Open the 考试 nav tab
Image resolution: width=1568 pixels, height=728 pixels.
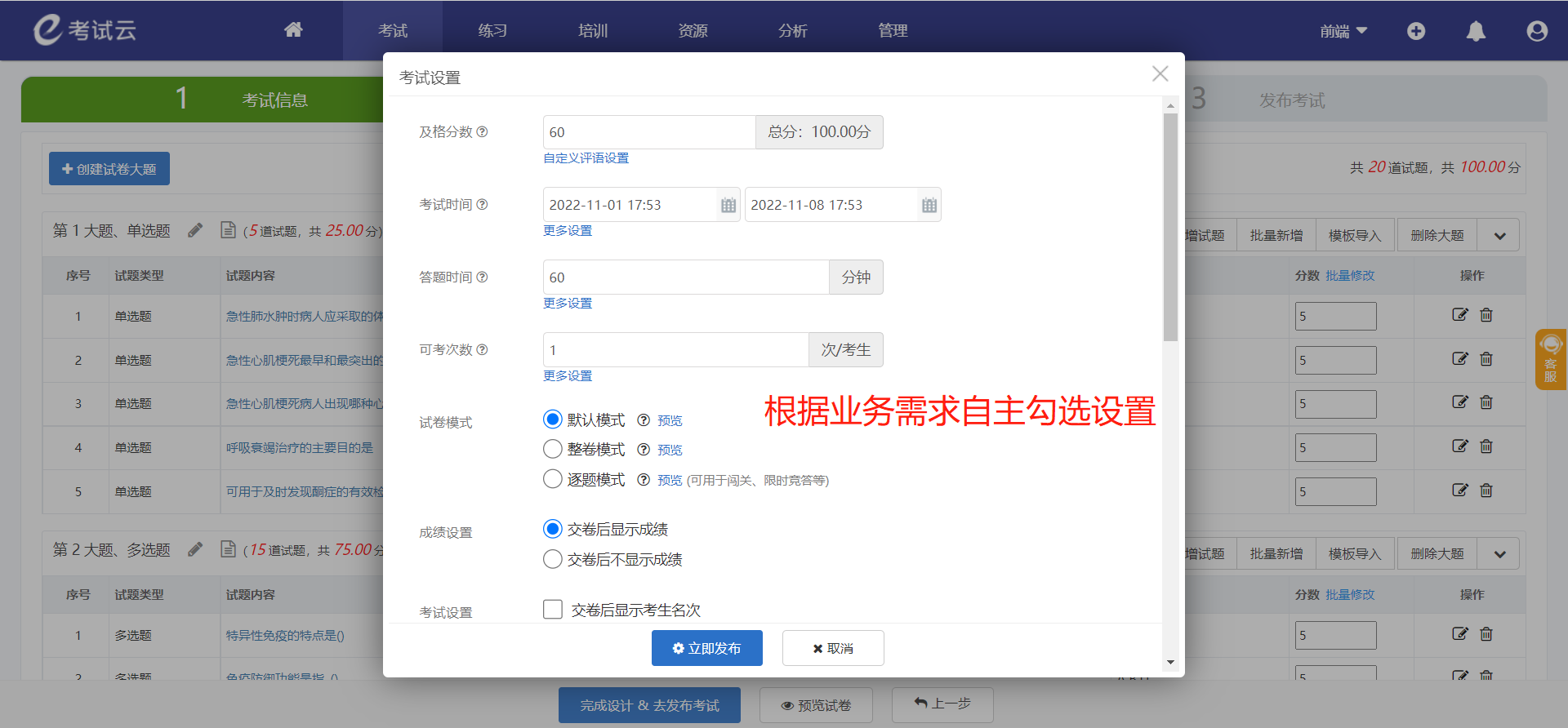(393, 30)
